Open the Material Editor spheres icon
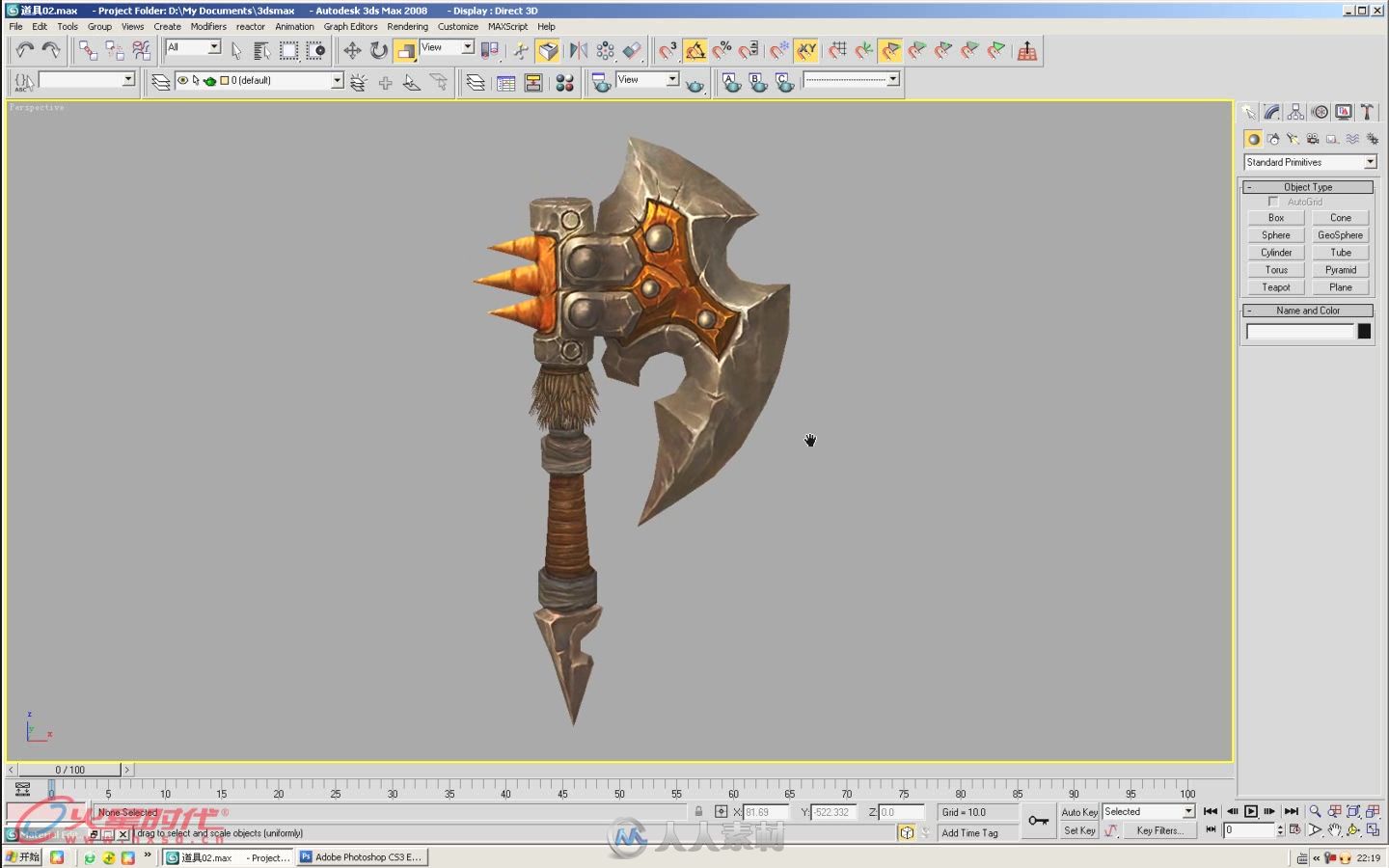The image size is (1389, 868). [565, 83]
